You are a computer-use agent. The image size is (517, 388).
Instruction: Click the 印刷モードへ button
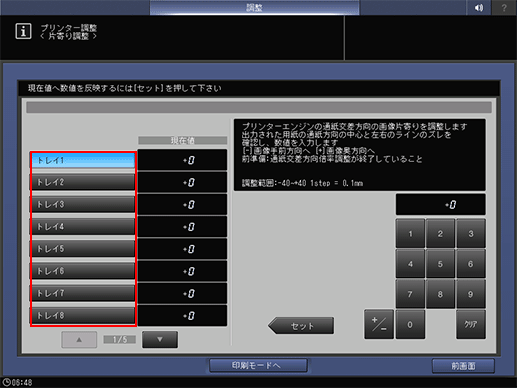pyautogui.click(x=258, y=366)
